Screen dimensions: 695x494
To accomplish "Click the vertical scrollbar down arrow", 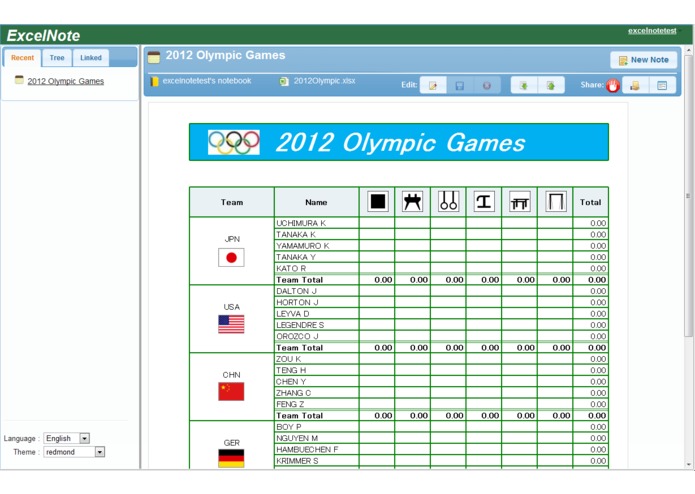I will pyautogui.click(x=688, y=464).
